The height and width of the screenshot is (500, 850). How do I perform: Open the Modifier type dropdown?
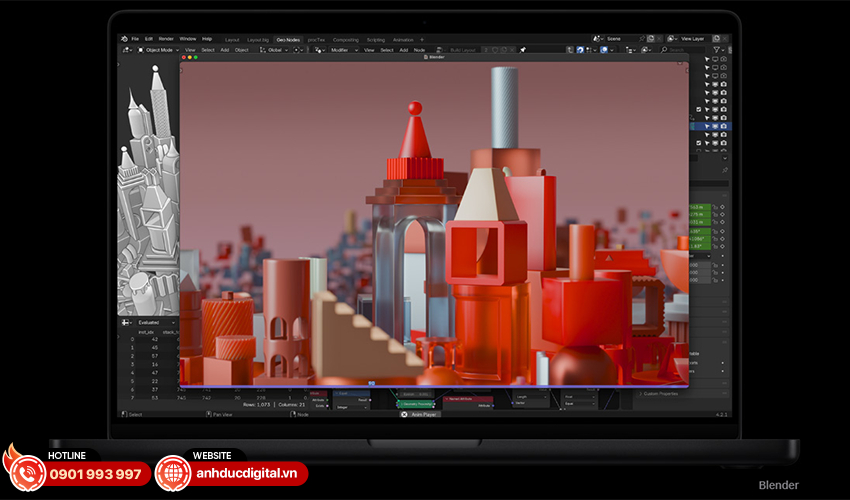click(340, 49)
